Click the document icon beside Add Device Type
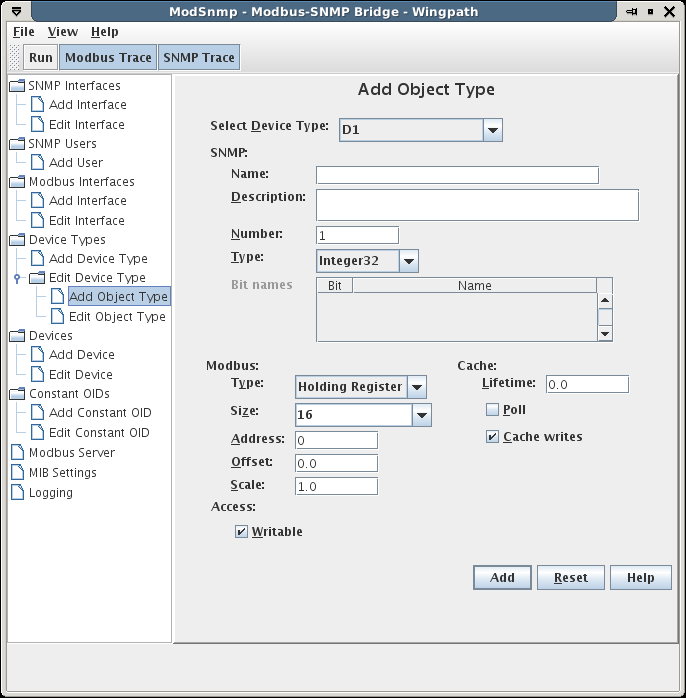This screenshot has height=698, width=686. [37, 259]
